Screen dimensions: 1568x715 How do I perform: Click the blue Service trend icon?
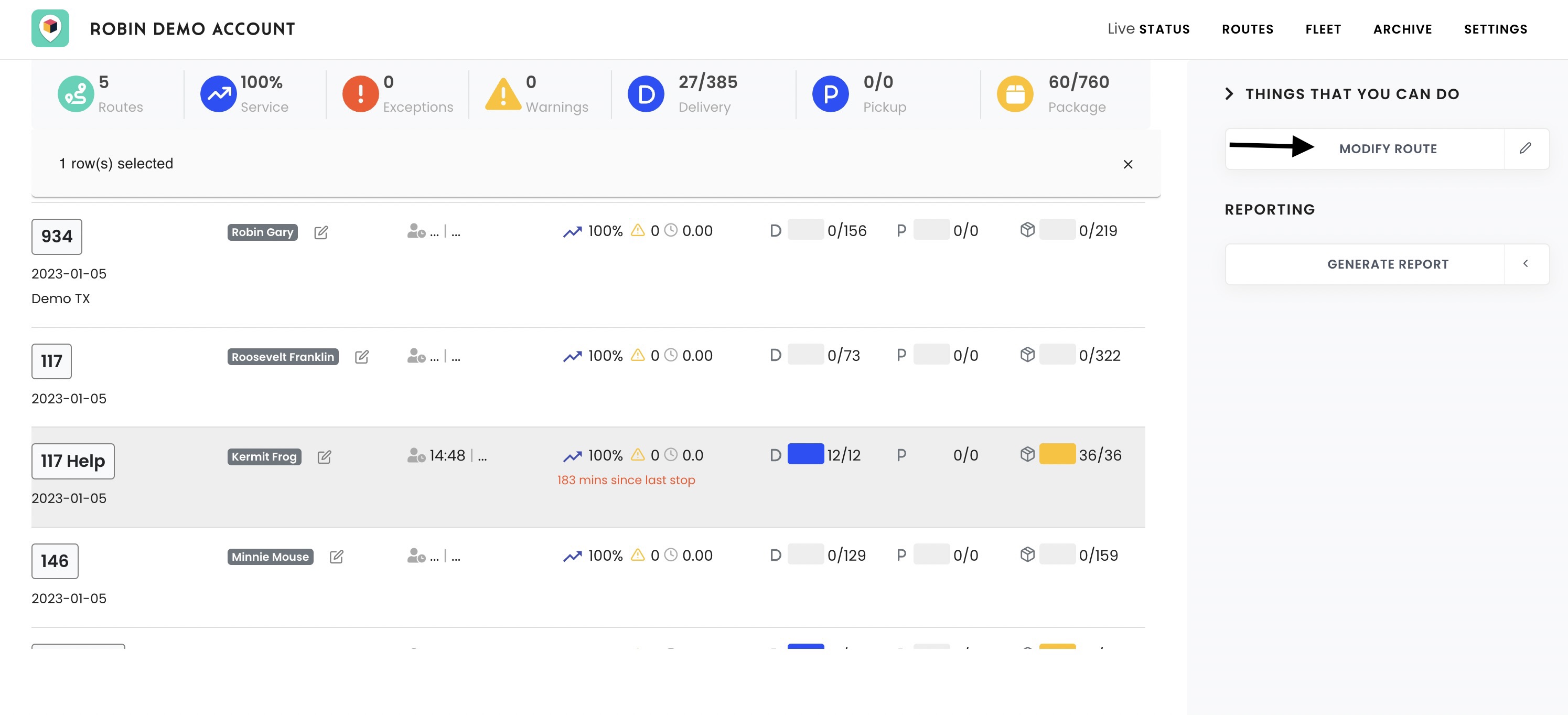(x=218, y=94)
